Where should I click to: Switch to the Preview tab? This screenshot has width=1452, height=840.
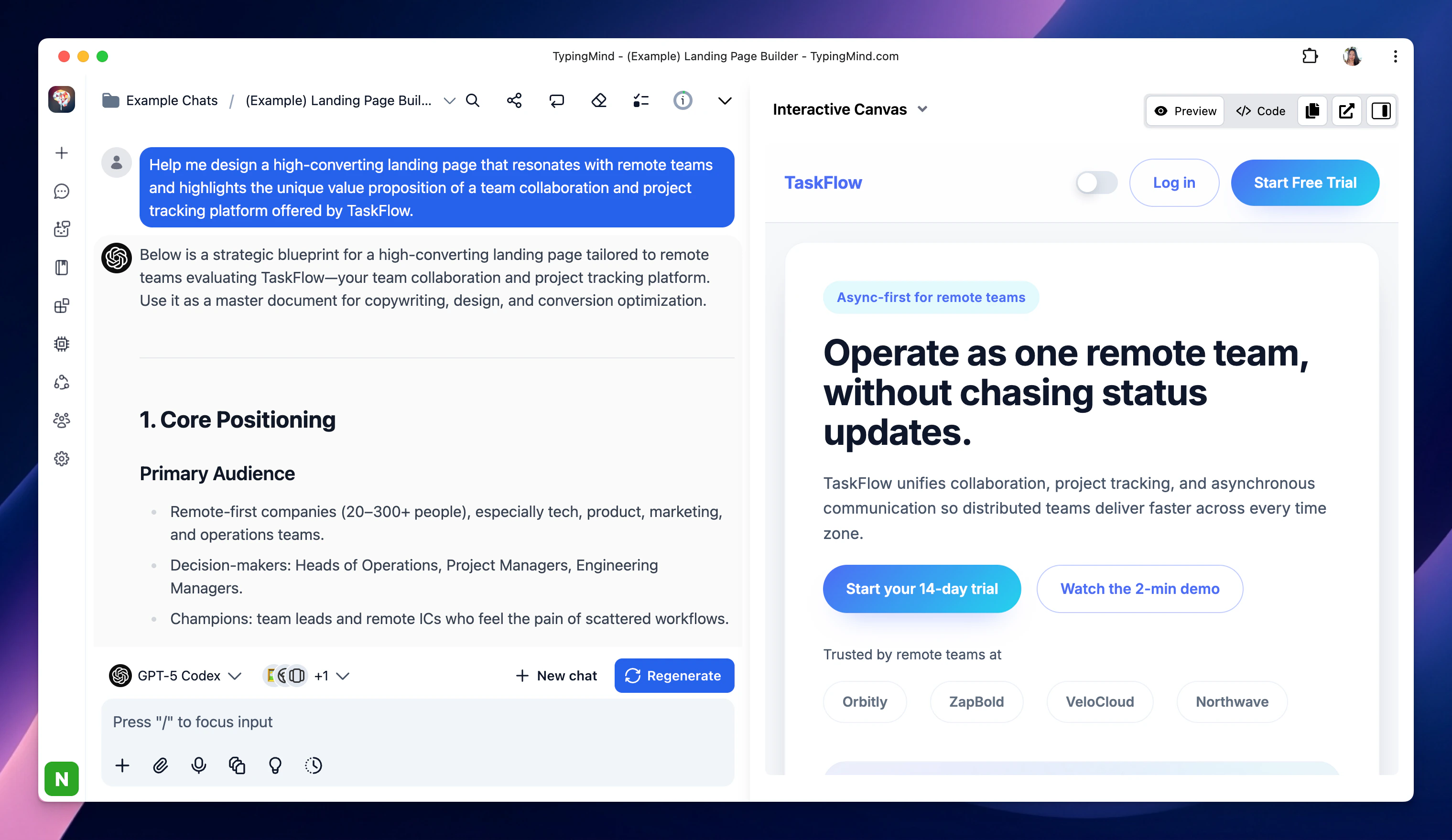[1185, 111]
